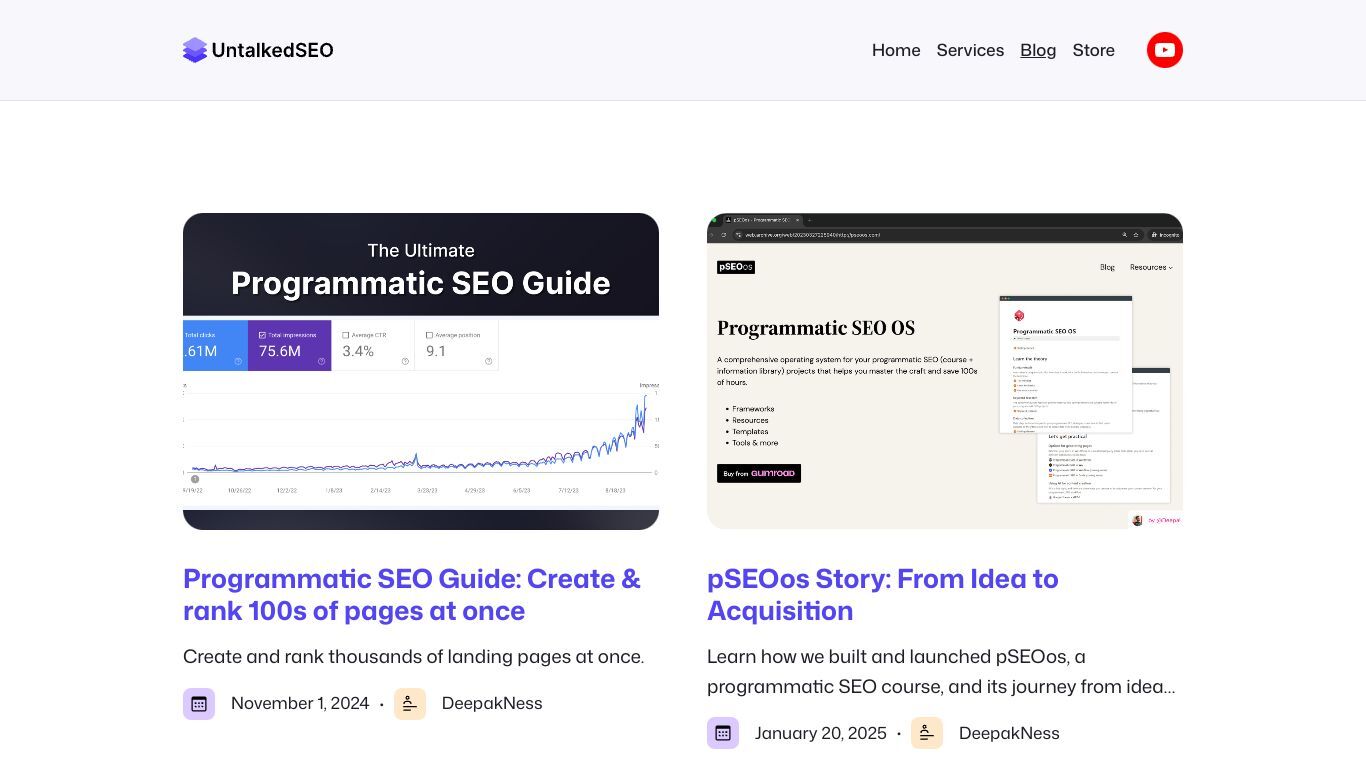The height and width of the screenshot is (768, 1366).
Task: Open the Programmatic SEO Guide thumbnail image
Action: pos(421,371)
